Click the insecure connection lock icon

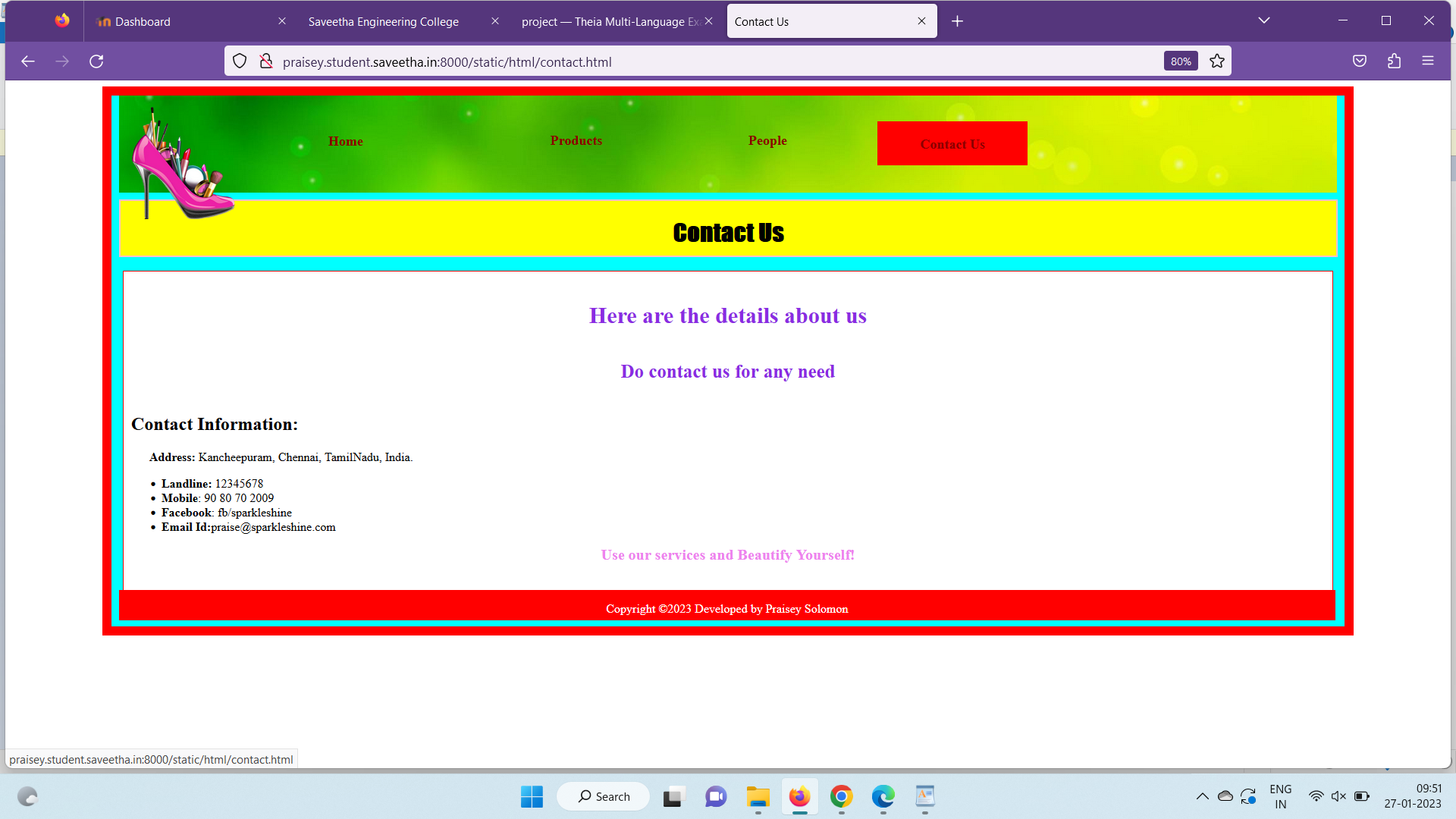(265, 61)
